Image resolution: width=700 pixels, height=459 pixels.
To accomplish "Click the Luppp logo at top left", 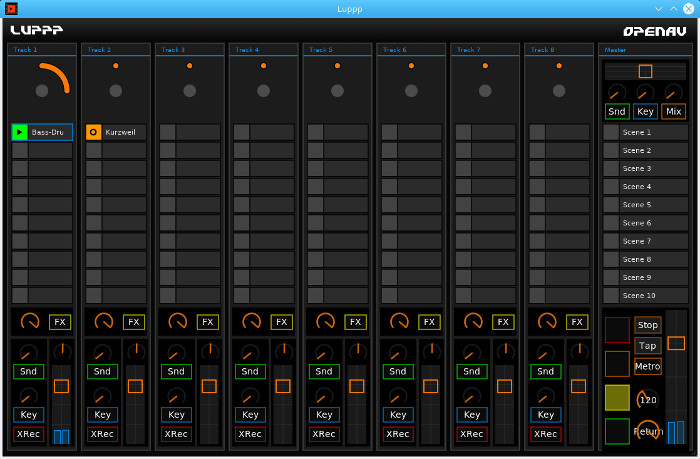I will coord(37,30).
